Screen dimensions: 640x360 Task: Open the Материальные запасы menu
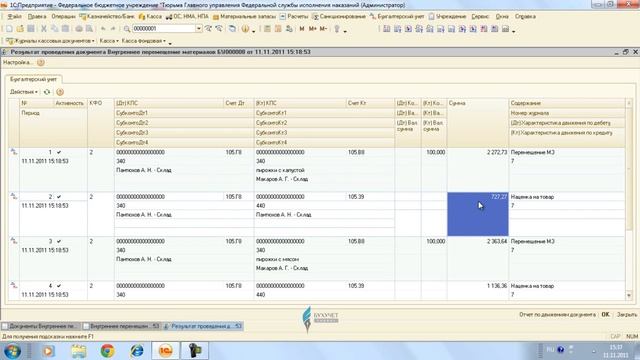click(244, 17)
